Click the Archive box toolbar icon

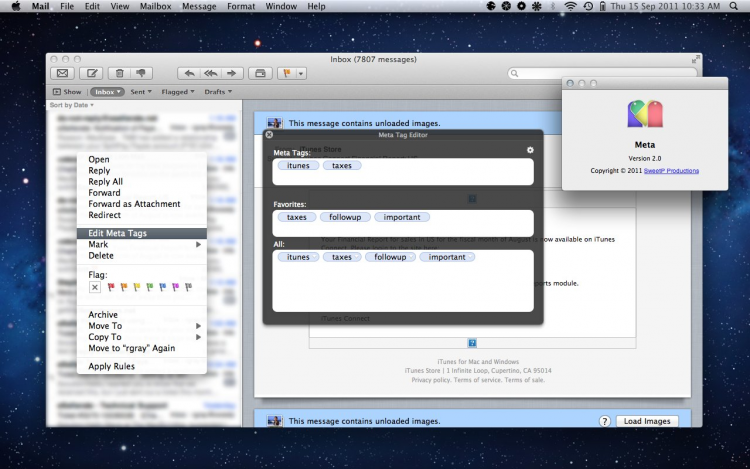260,73
